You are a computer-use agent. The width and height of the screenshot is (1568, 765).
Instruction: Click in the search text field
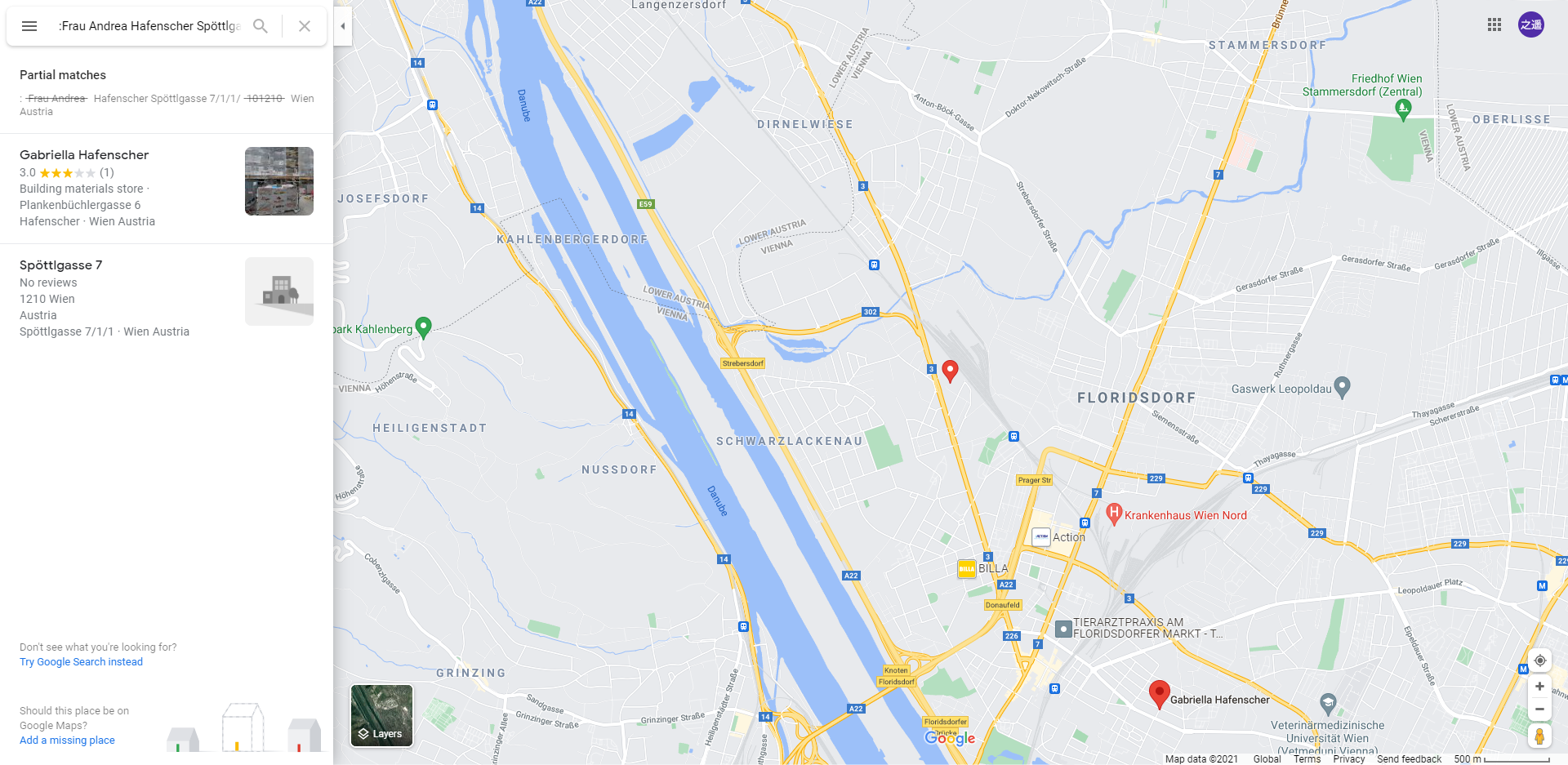149,26
